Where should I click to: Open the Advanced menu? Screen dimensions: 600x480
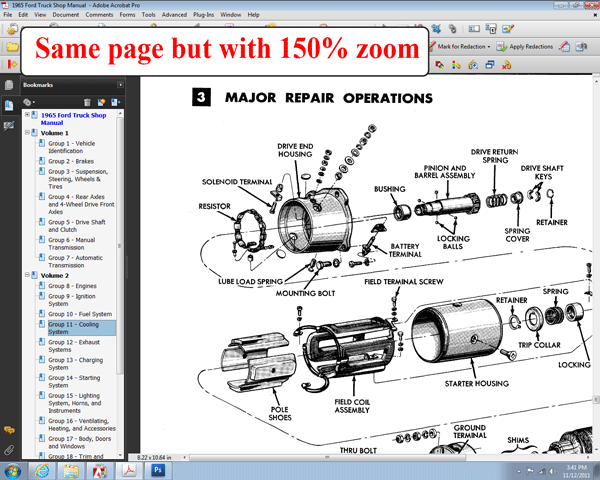pos(174,15)
